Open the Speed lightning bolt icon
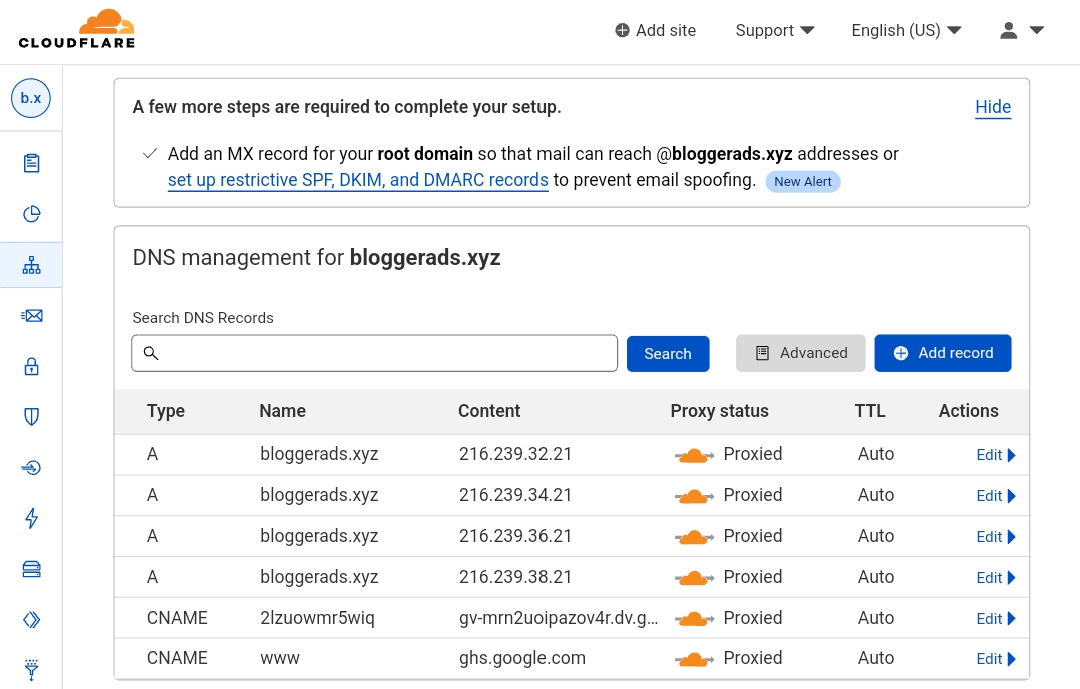This screenshot has height=689, width=1080. tap(32, 518)
